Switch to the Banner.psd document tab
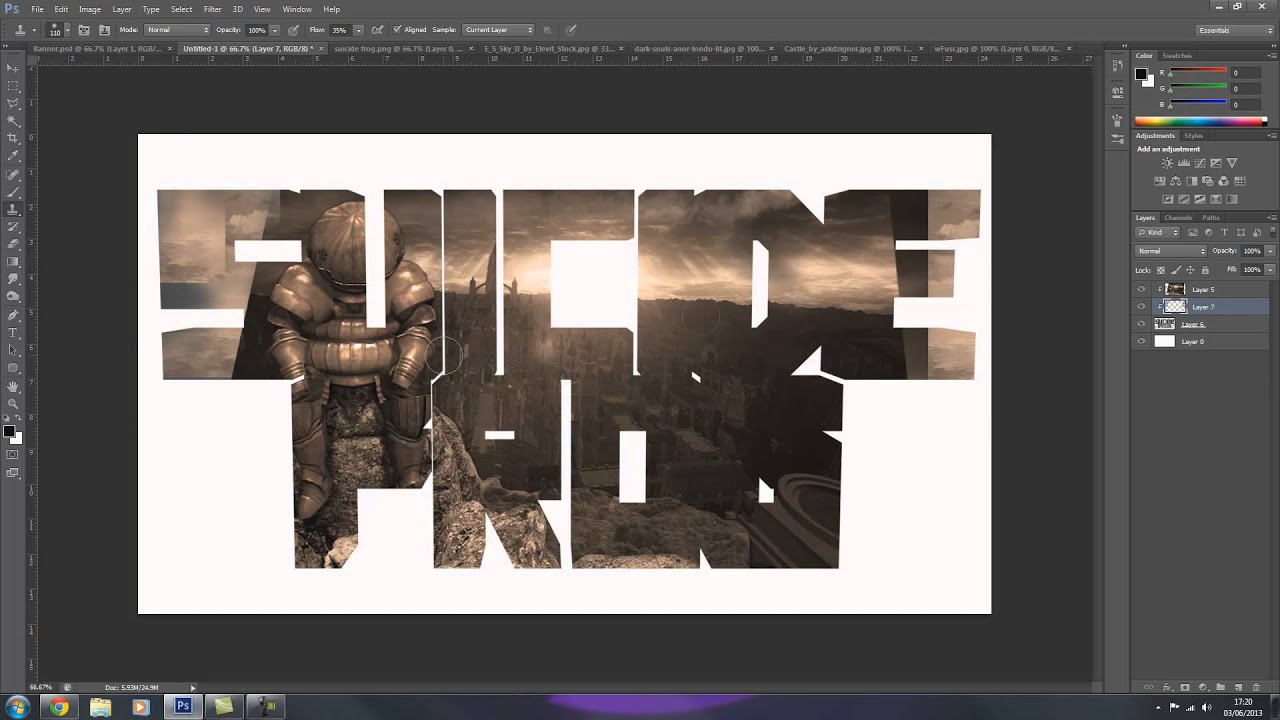Screen dimensions: 1280x720 99,48
